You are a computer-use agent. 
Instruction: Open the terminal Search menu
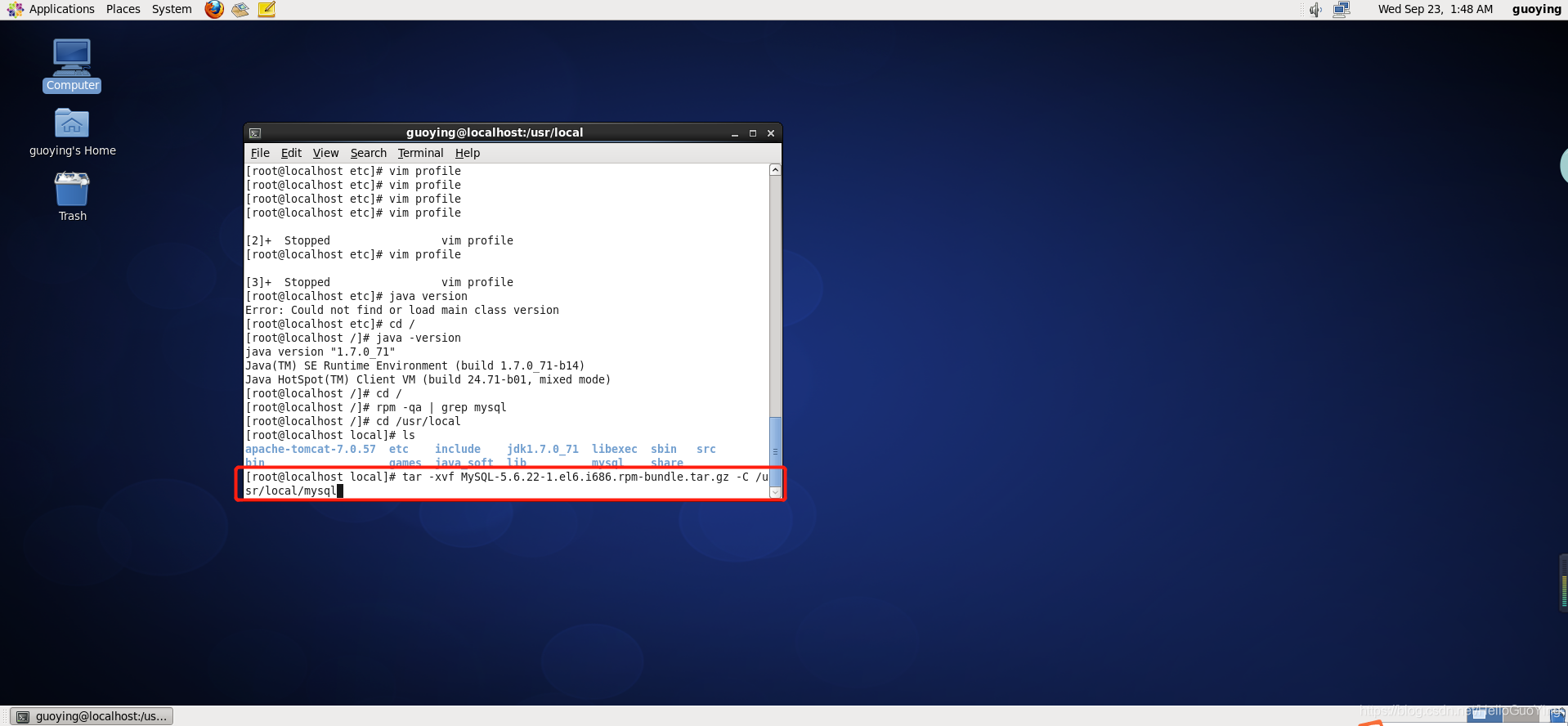point(369,153)
